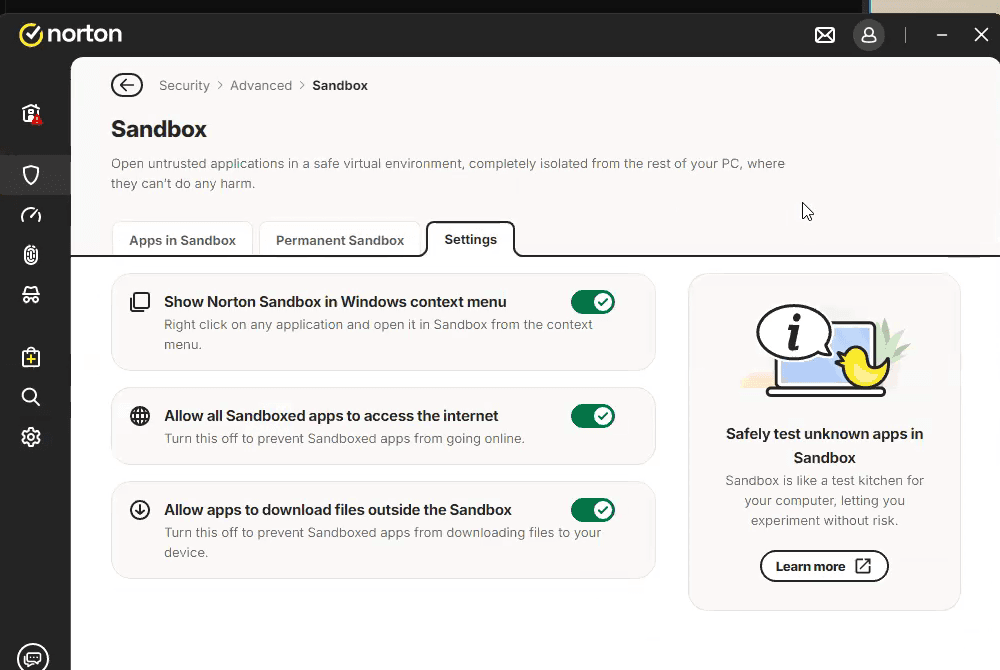Click the download arrow icon beside download setting
This screenshot has width=1000, height=670.
tap(140, 510)
